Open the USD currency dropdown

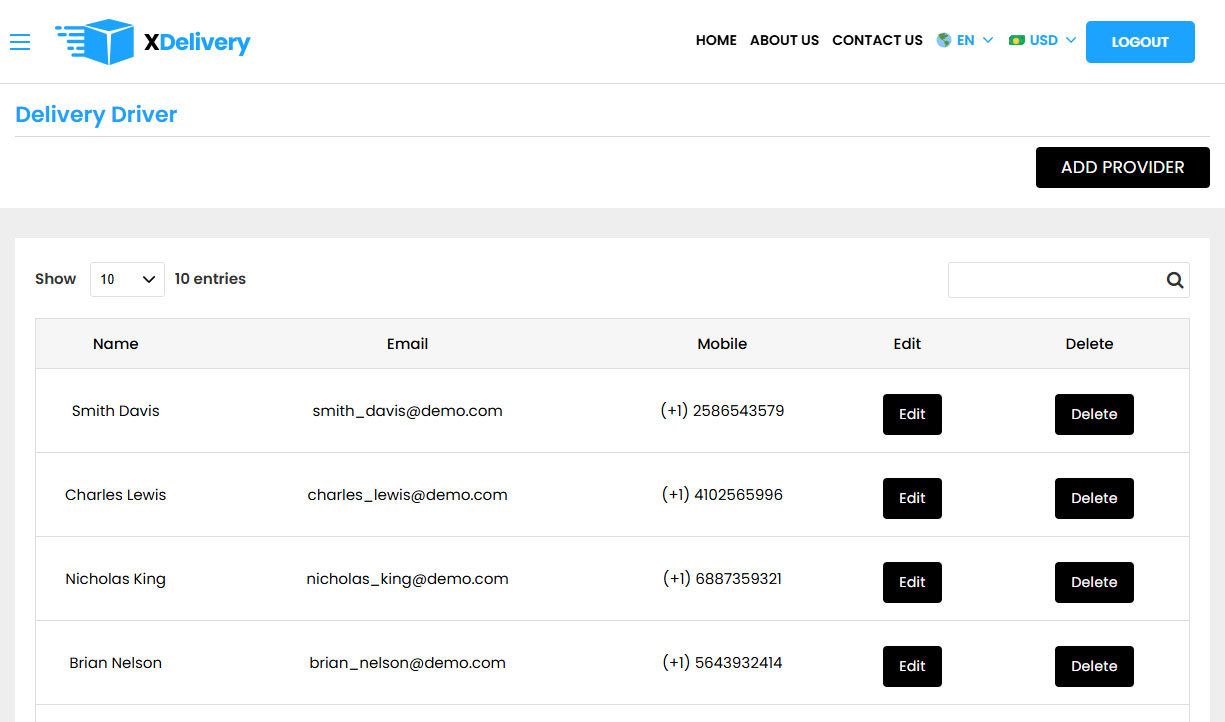click(x=1043, y=40)
